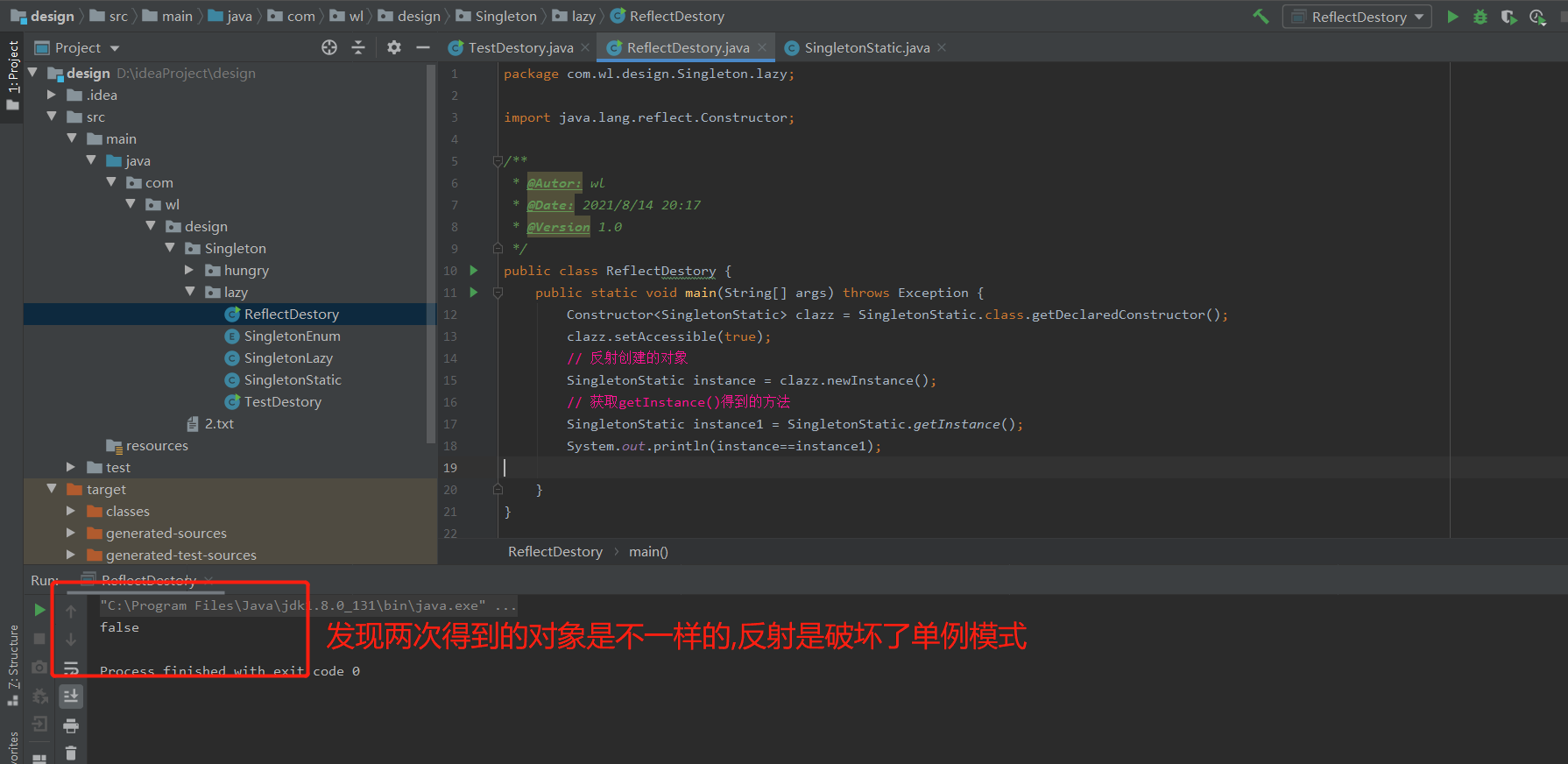
Task: Click the green hammer Build Project icon
Action: 1261,17
